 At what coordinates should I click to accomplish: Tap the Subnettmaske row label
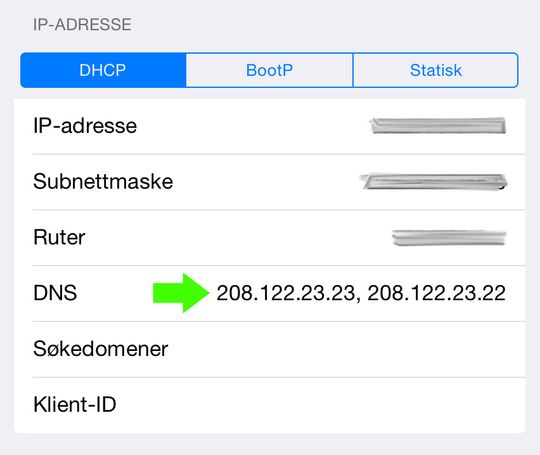pos(103,182)
